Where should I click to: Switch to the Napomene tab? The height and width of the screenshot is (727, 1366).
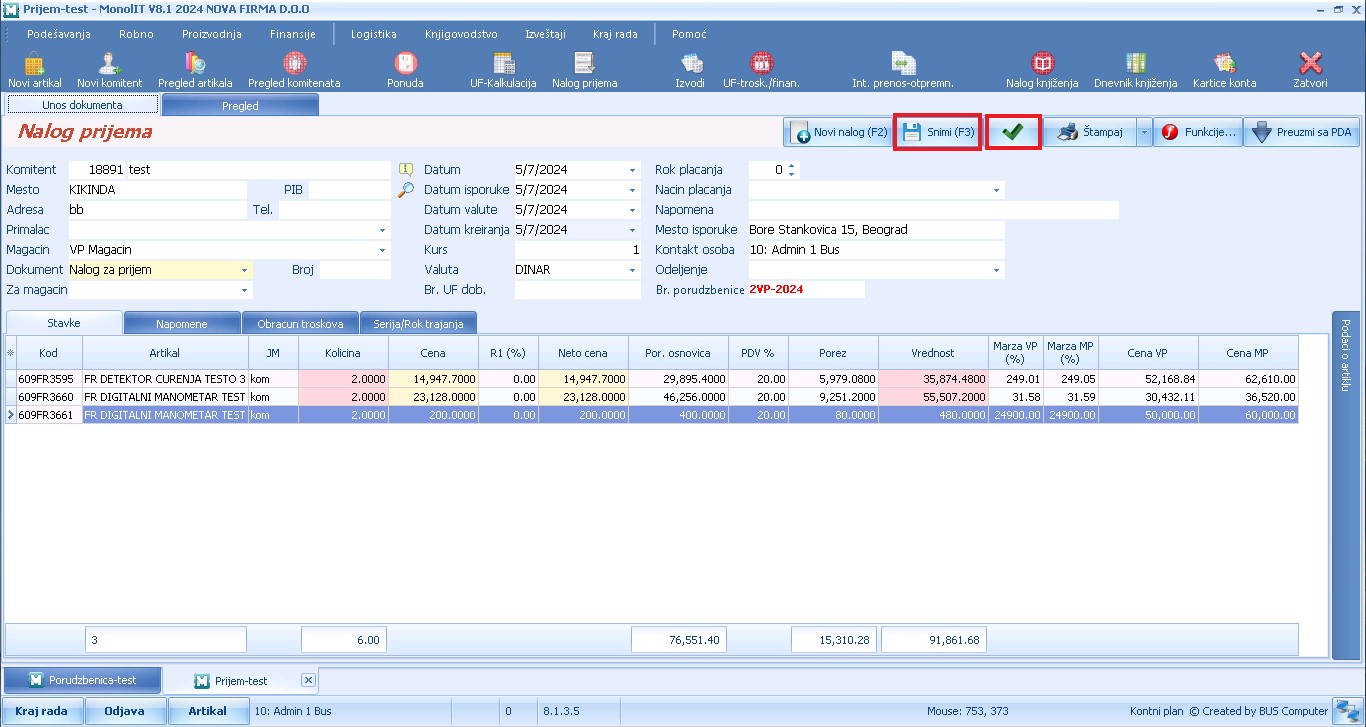(x=182, y=324)
